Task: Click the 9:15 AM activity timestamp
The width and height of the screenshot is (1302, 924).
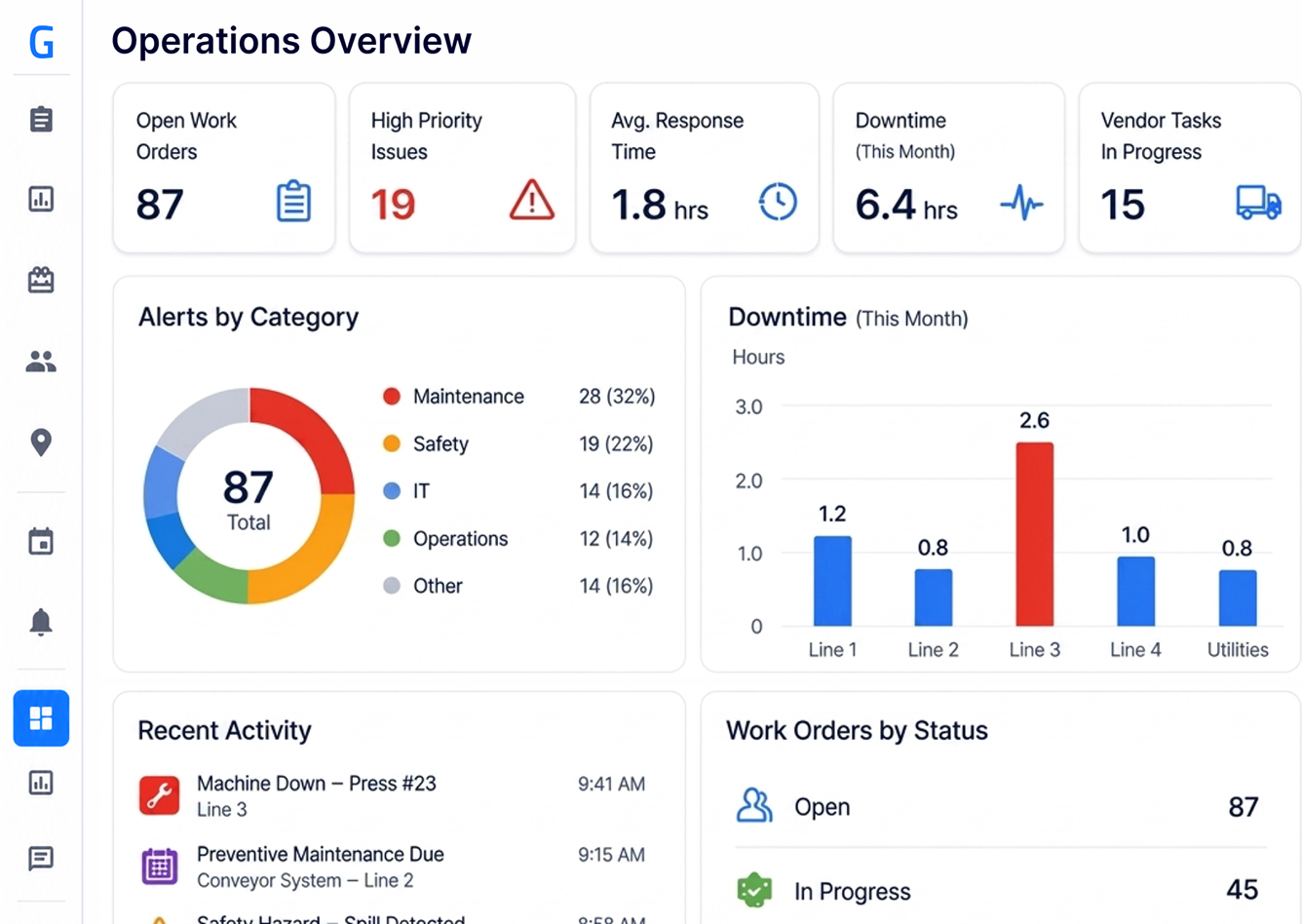Action: pyautogui.click(x=611, y=855)
